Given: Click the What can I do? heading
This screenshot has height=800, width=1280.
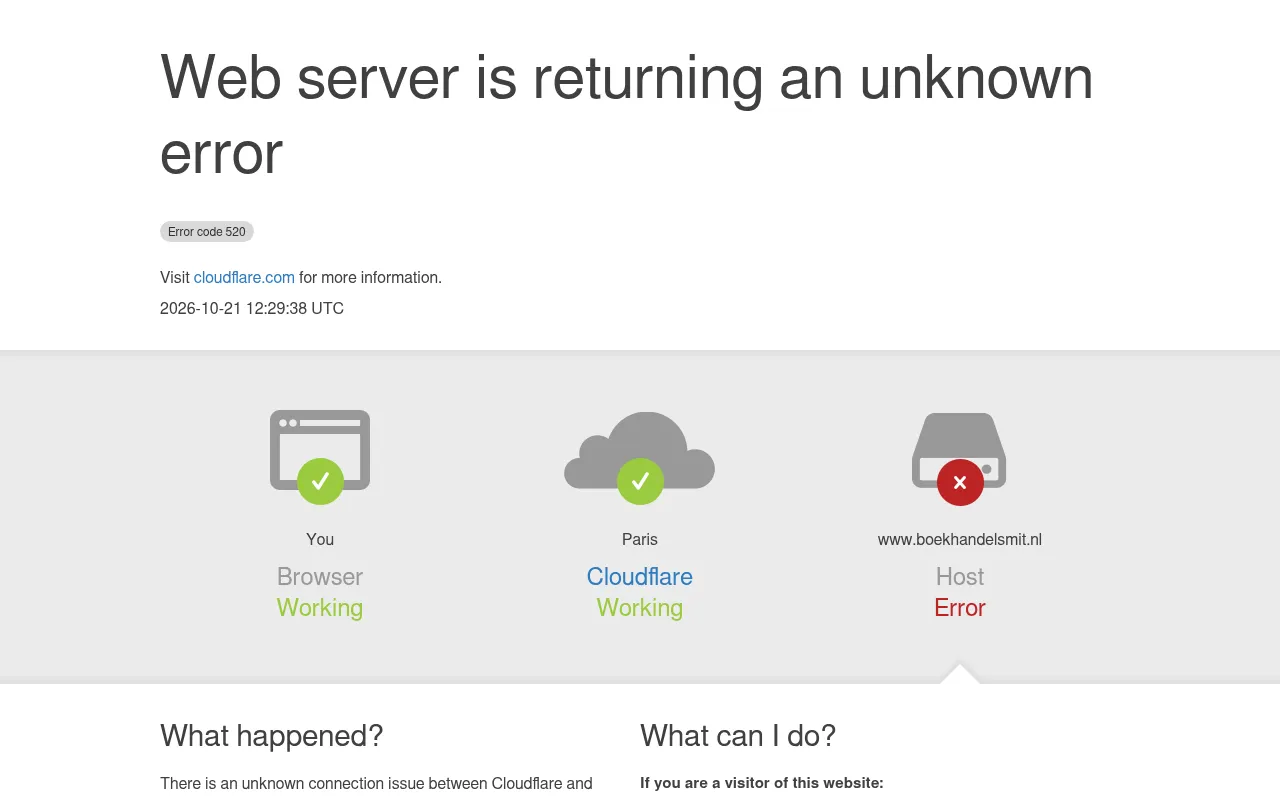Looking at the screenshot, I should [738, 736].
